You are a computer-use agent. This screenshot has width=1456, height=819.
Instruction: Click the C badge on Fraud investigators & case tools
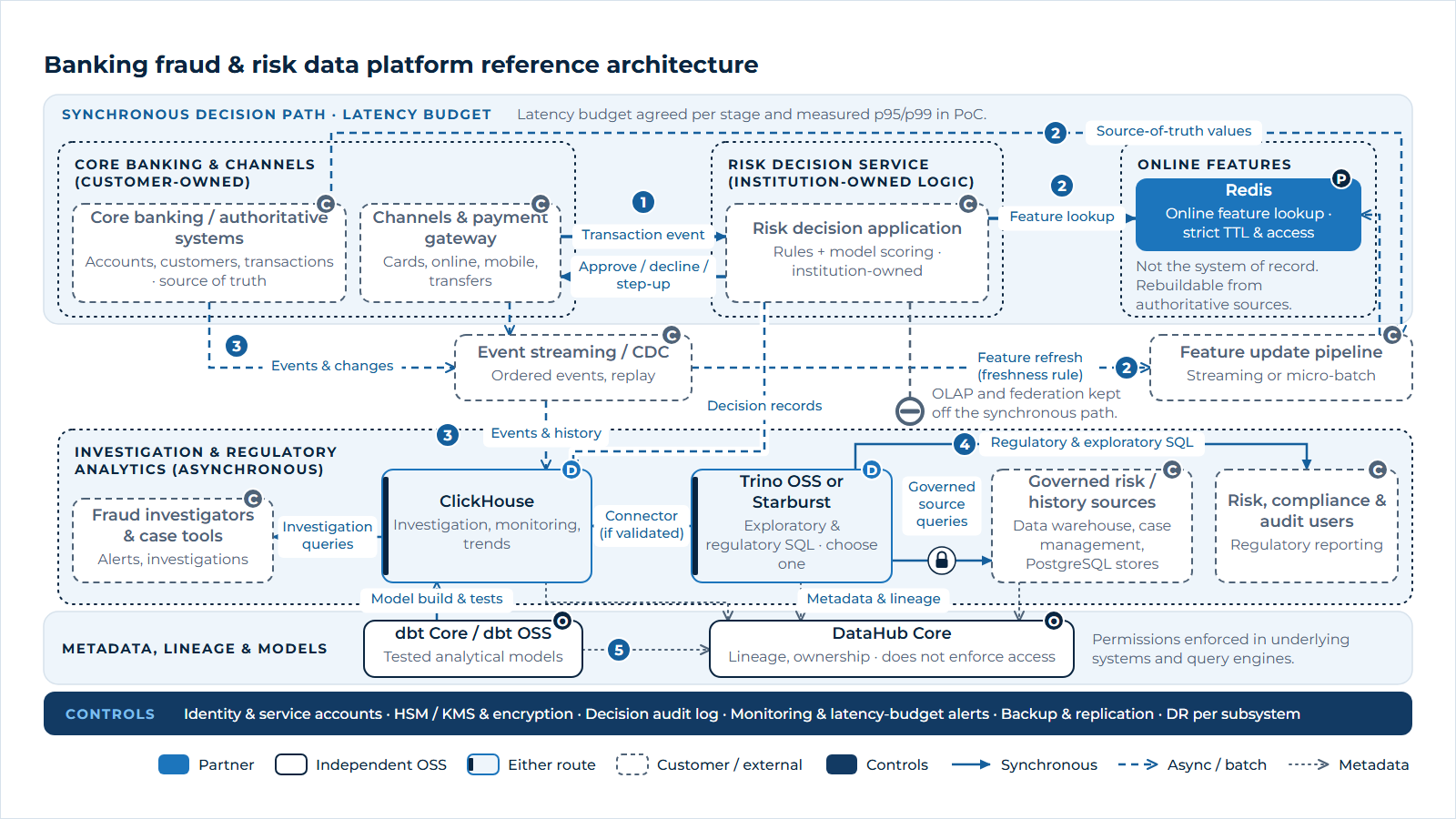253,499
